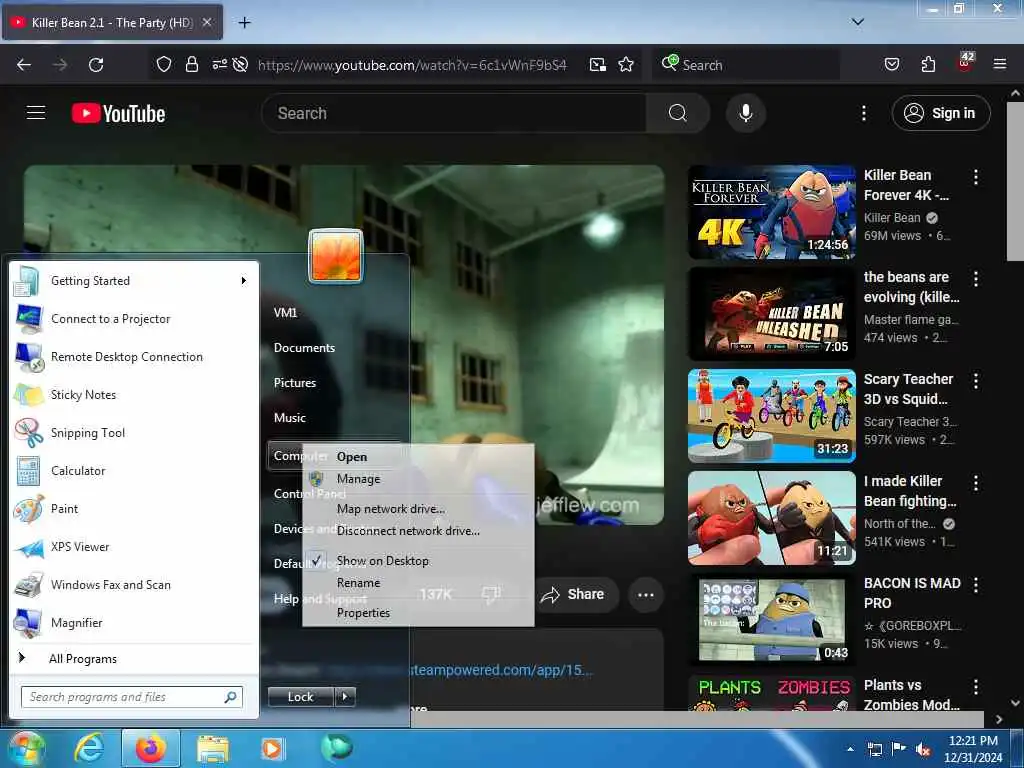Open list all tabs dropdown arrow
Image resolution: width=1024 pixels, height=768 pixels.
pyautogui.click(x=857, y=22)
